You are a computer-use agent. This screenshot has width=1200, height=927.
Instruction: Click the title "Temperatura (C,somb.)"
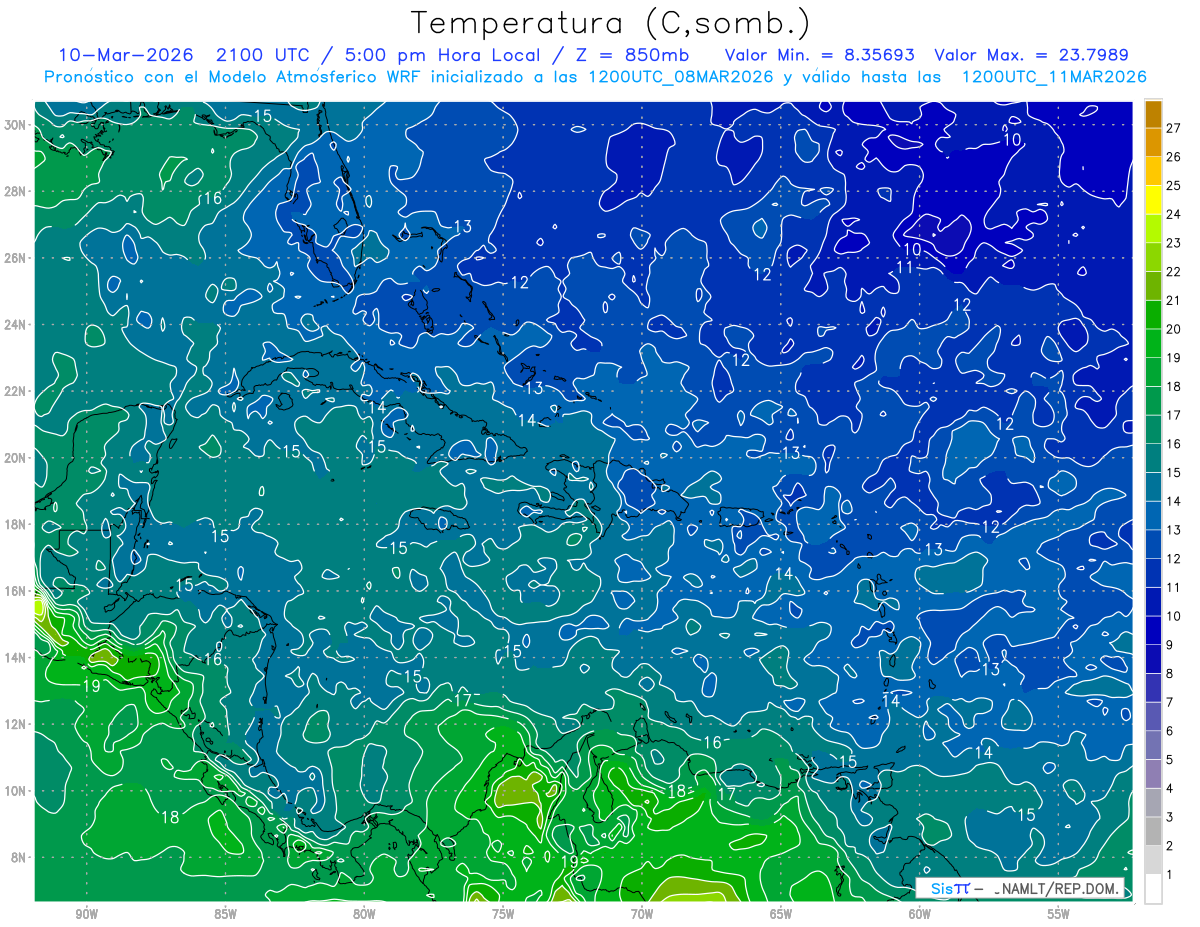[x=611, y=24]
